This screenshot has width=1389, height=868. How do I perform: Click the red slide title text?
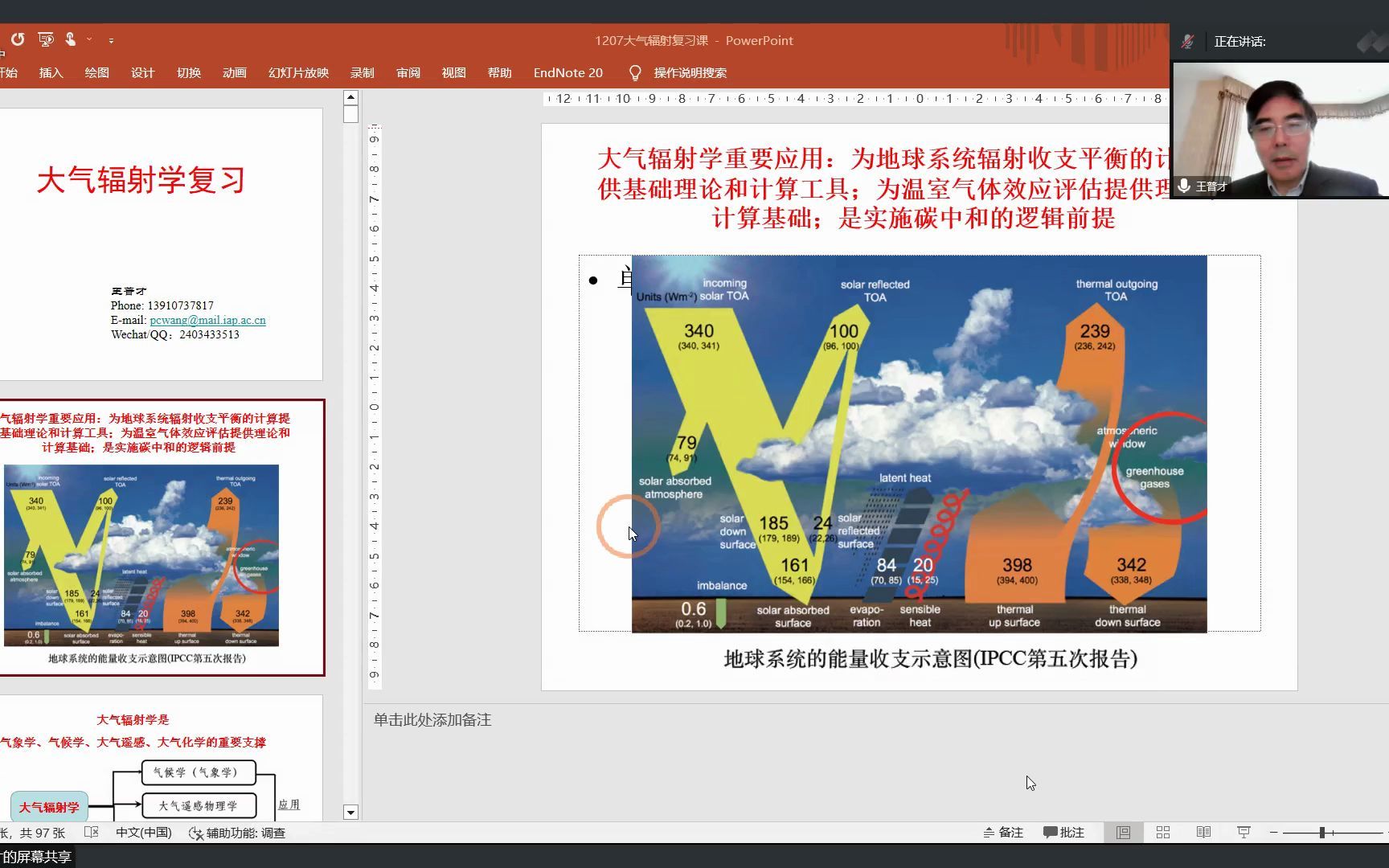point(884,188)
